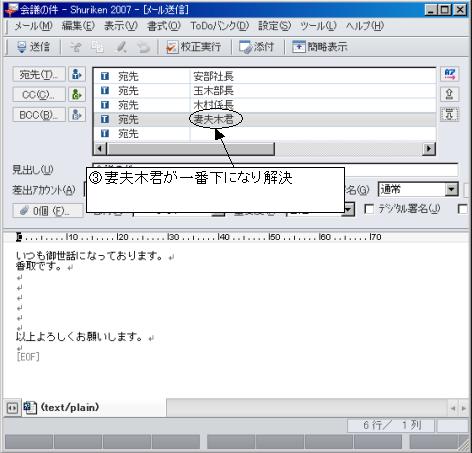Switch to 簡略表示 compact view
The image size is (472, 453).
(x=299, y=47)
